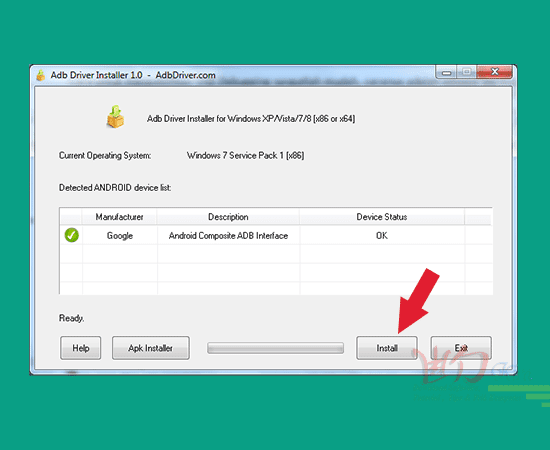Click the window title AdbDriver.com text
550x450 pixels.
186,75
